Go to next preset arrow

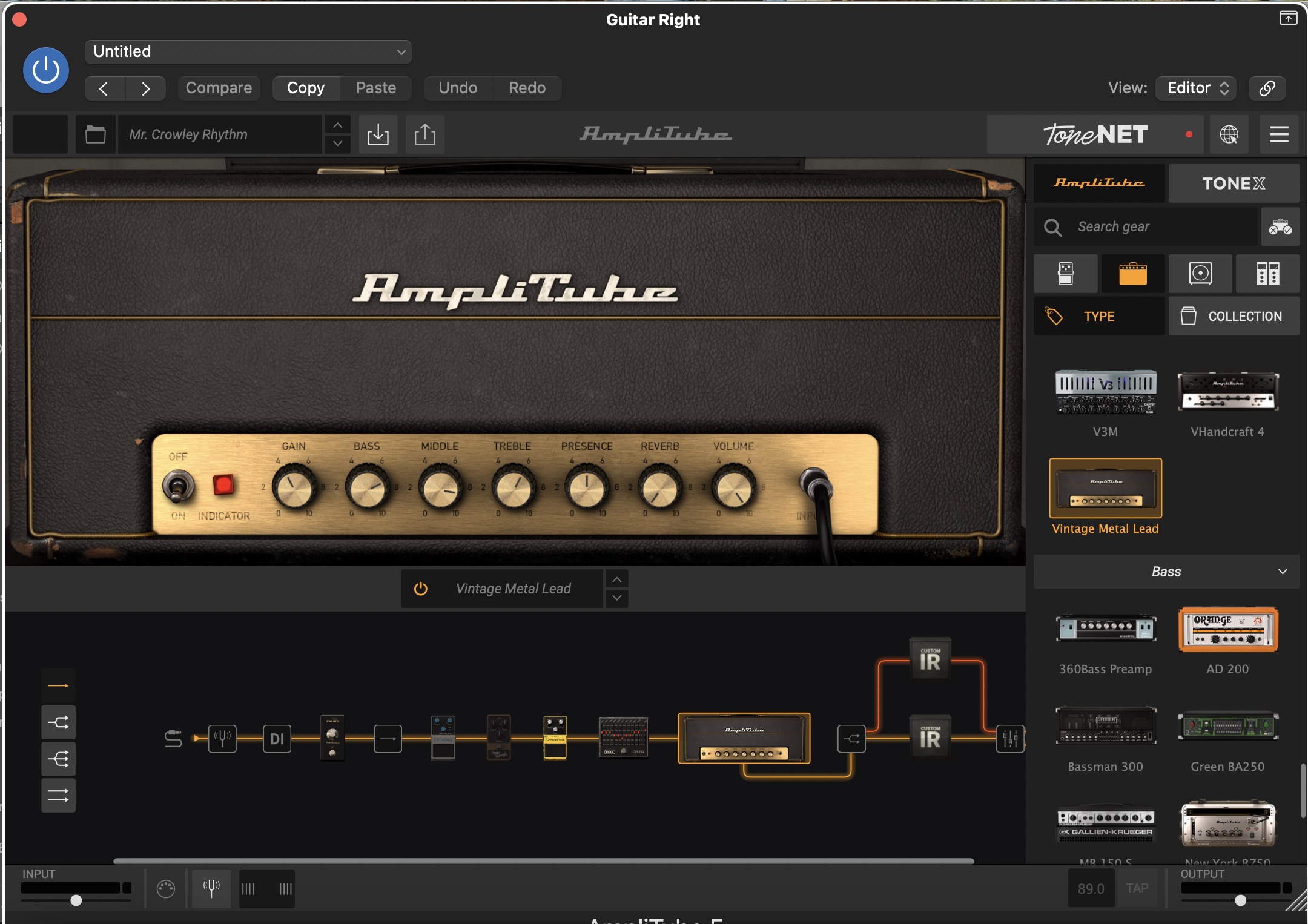point(145,88)
